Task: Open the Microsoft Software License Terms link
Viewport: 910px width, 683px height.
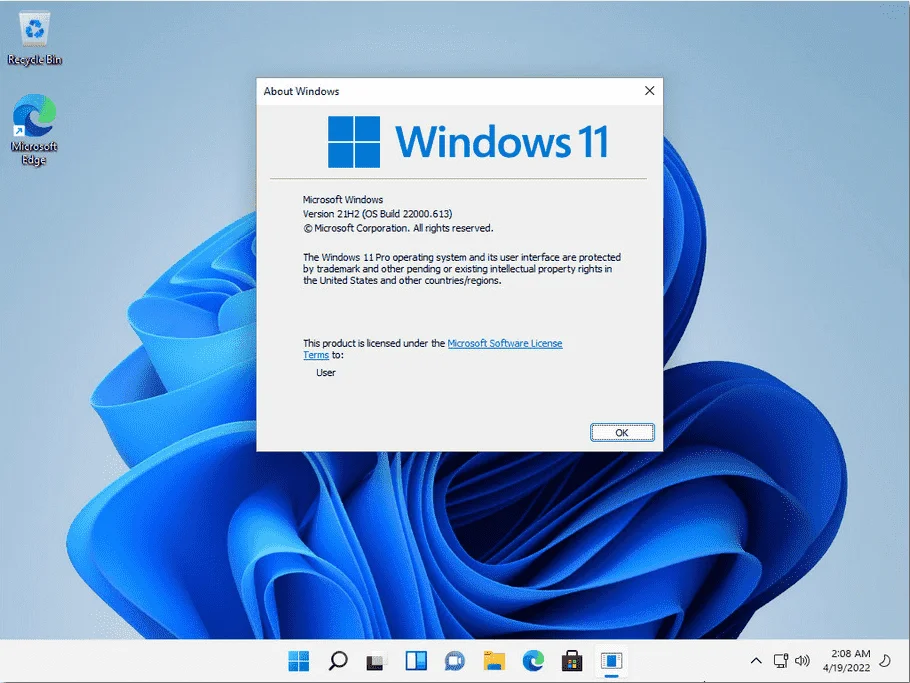Action: (x=433, y=349)
